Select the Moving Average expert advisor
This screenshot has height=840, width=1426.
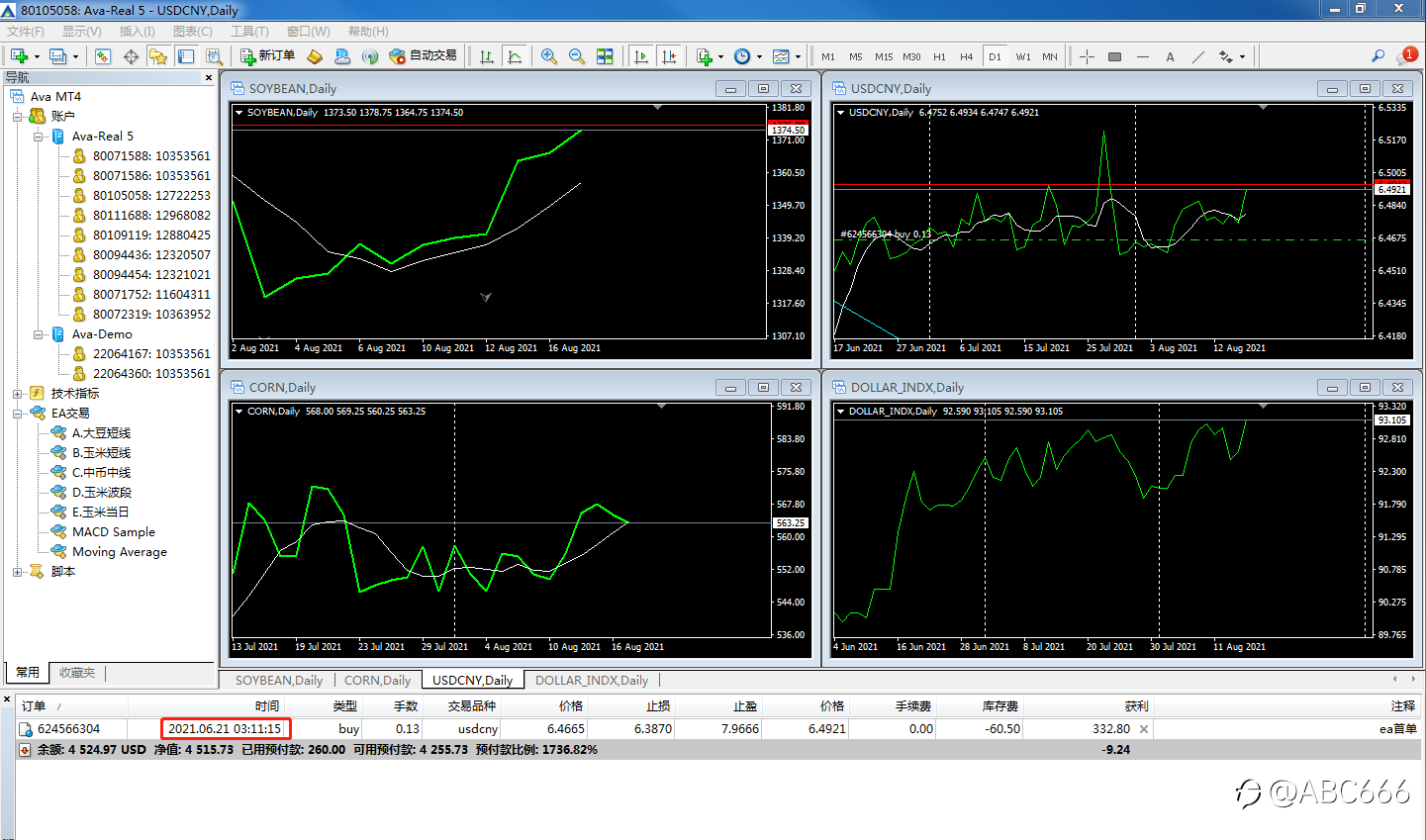tap(119, 552)
